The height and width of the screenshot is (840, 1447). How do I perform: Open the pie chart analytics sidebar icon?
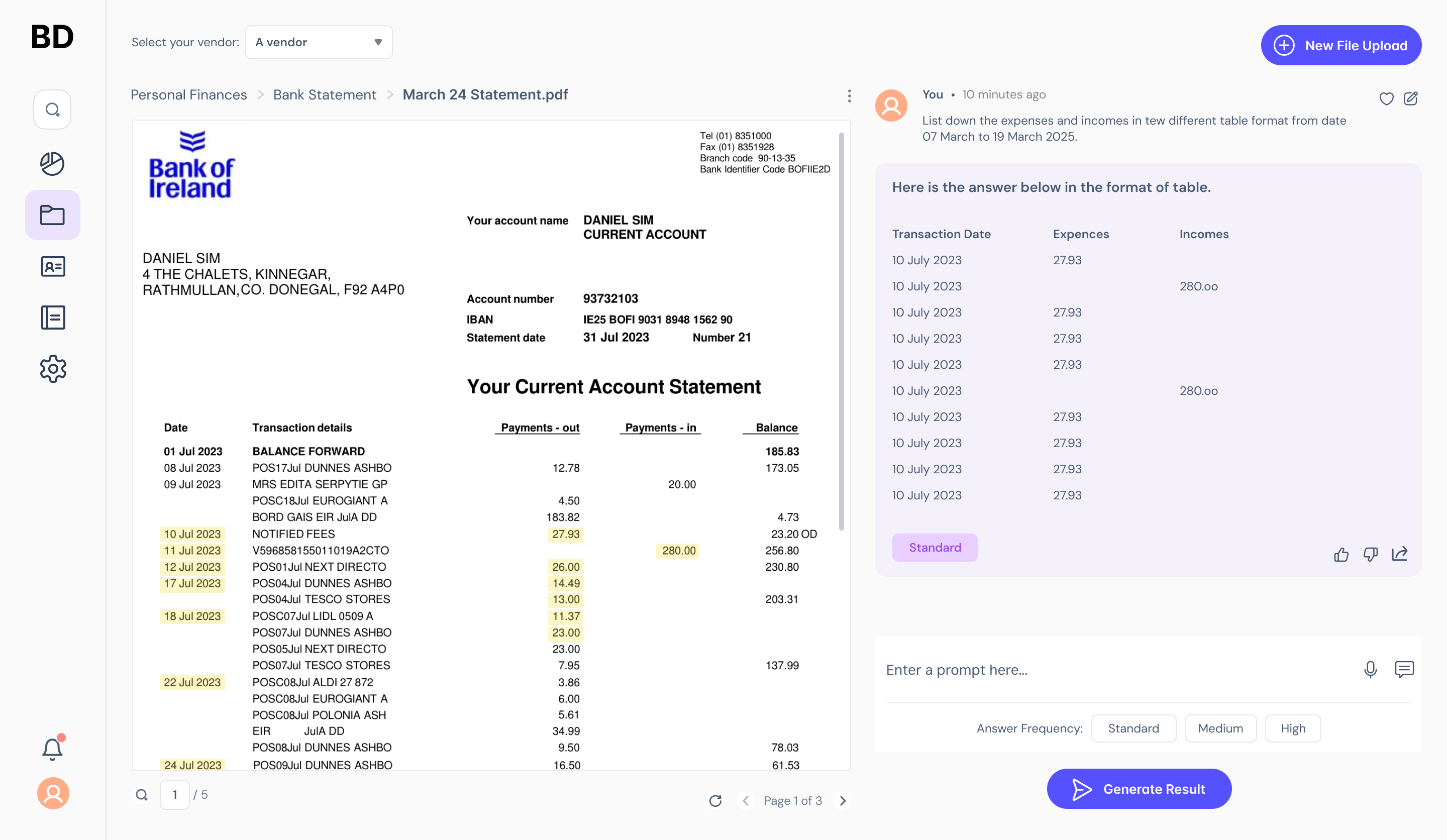[x=52, y=164]
